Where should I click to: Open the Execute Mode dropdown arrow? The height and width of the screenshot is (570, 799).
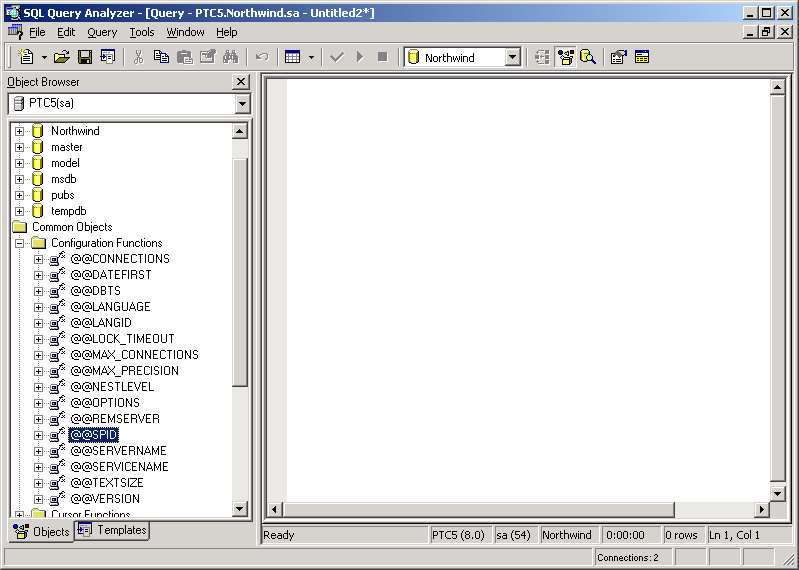click(311, 57)
